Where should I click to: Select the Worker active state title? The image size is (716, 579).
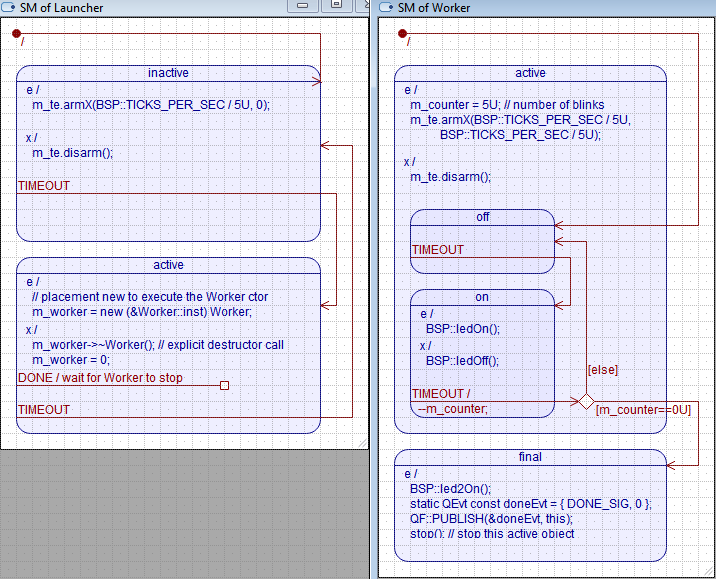click(x=530, y=73)
